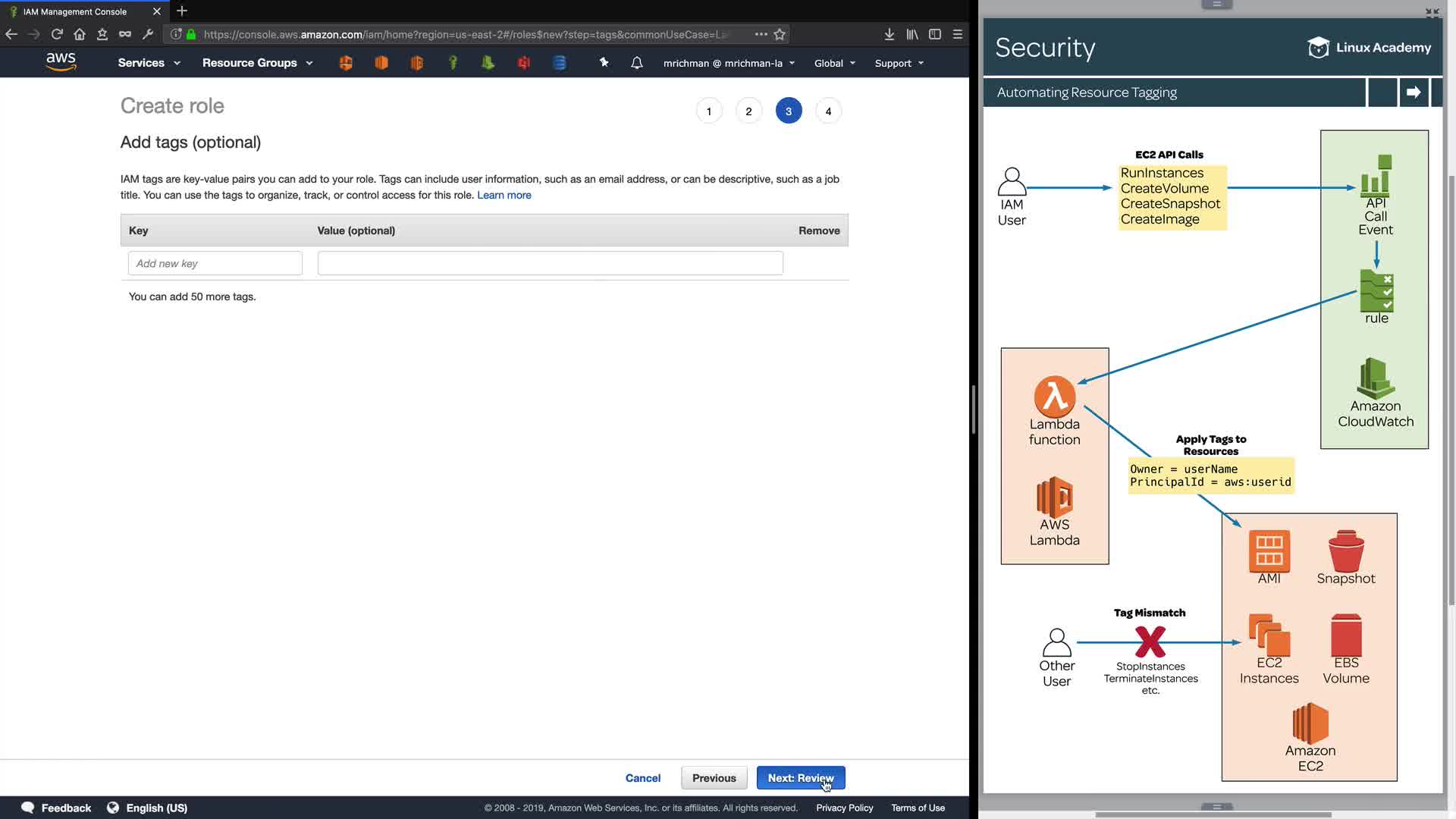Expand the Services dropdown

point(149,63)
